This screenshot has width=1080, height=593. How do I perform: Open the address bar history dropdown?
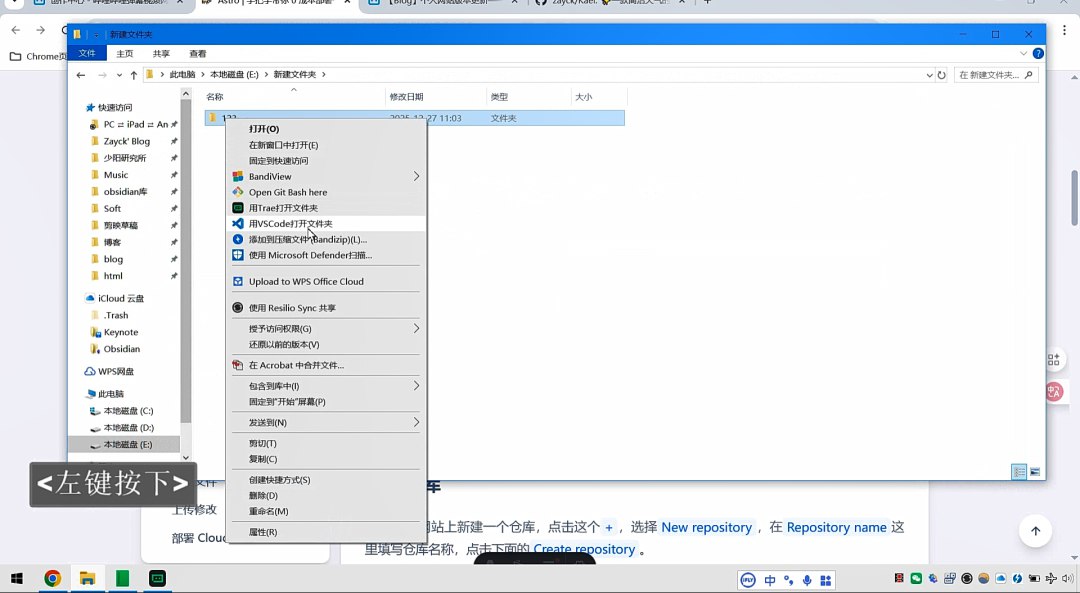pyautogui.click(x=929, y=75)
